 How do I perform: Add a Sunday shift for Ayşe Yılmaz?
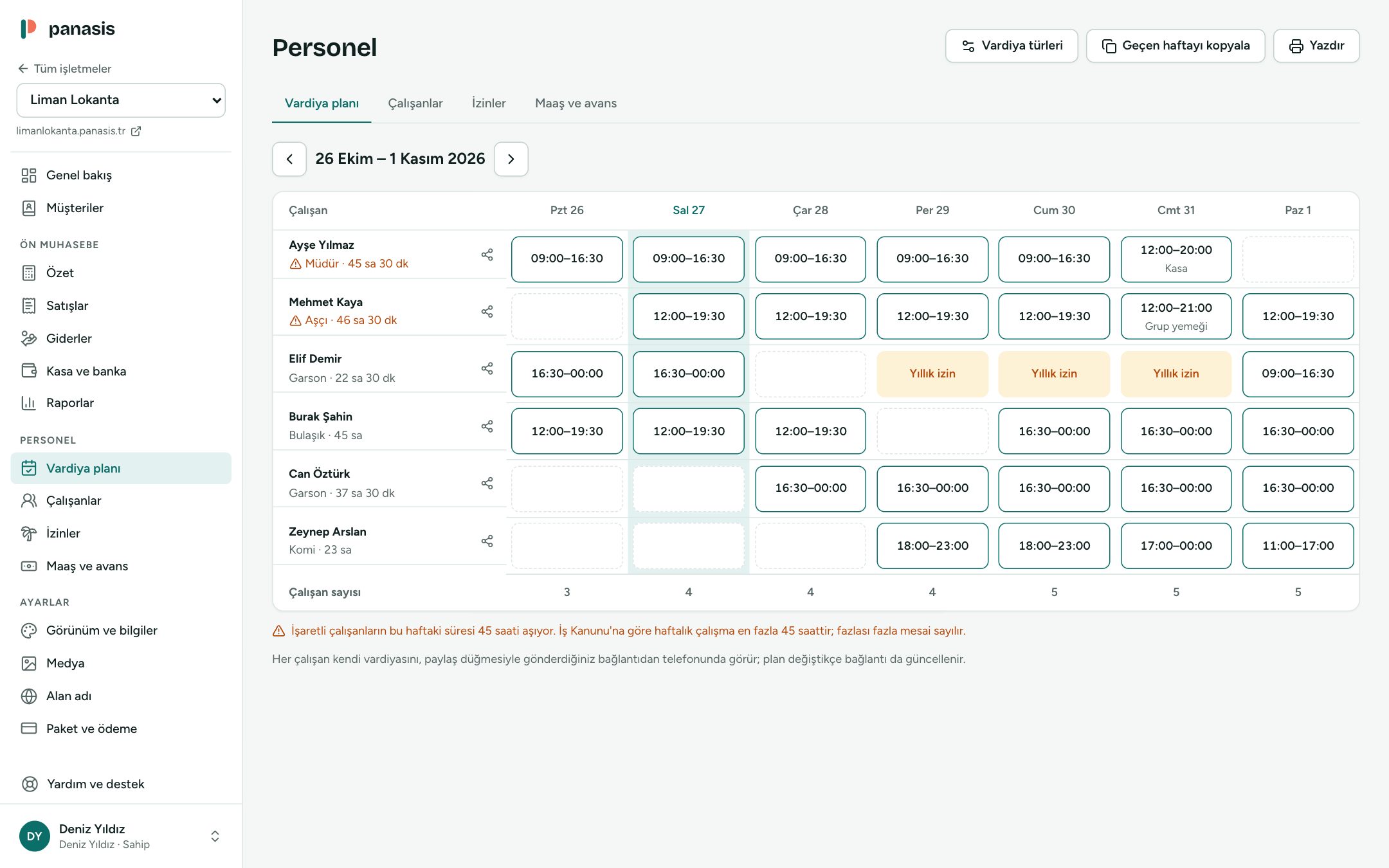coord(1298,259)
